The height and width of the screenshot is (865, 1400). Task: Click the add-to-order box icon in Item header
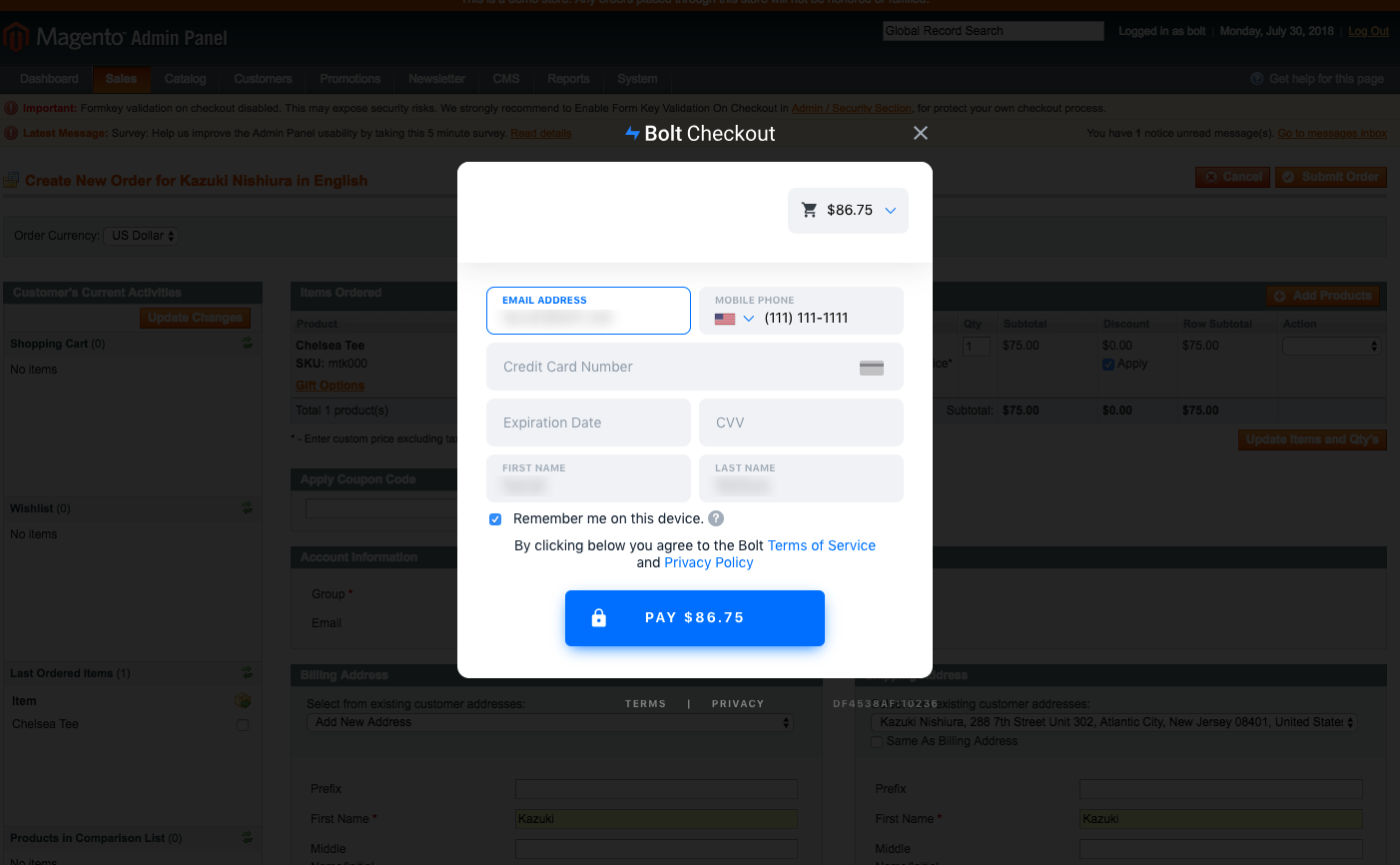(243, 701)
